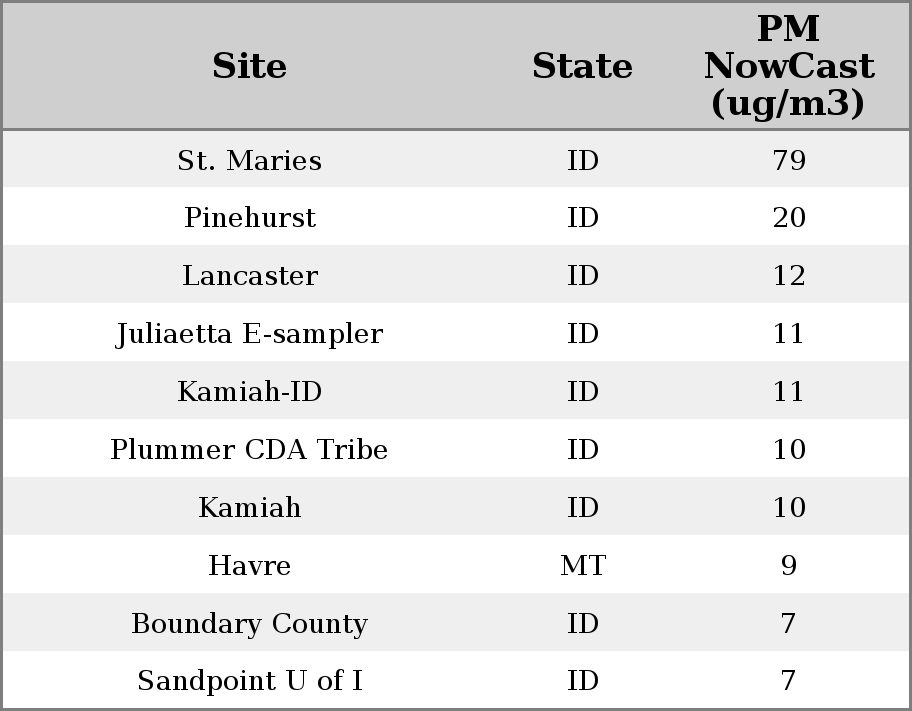Click the Lancaster site name

(249, 276)
